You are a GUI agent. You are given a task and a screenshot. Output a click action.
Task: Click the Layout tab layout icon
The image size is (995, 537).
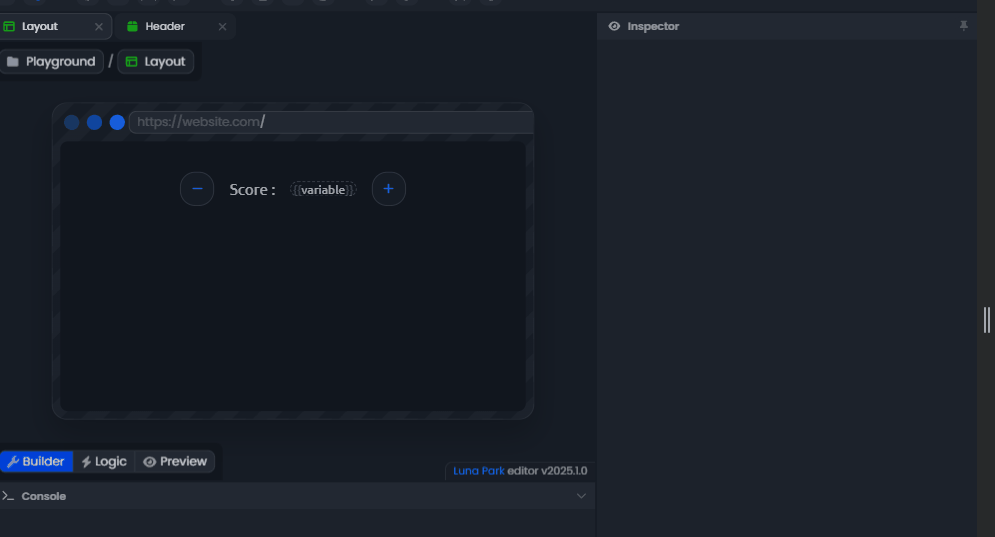pos(9,27)
